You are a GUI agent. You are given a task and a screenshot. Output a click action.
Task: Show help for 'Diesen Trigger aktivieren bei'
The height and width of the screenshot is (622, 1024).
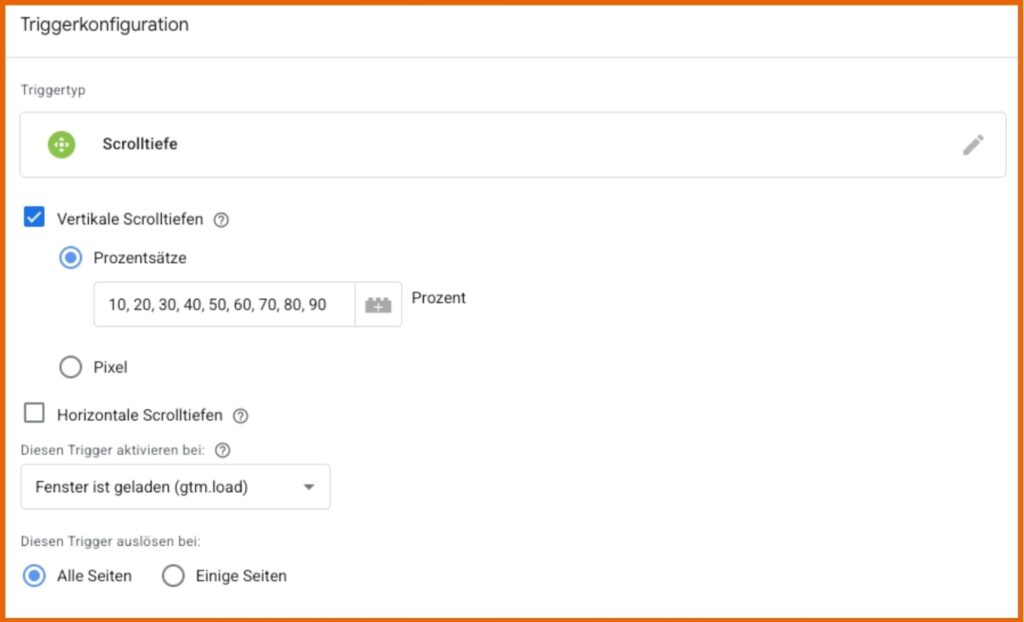pos(223,451)
